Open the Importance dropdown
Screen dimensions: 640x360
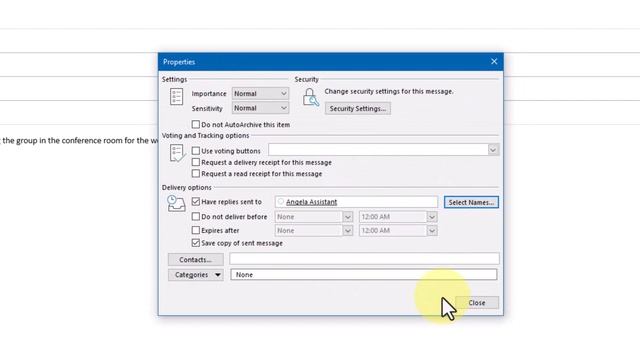pos(260,93)
